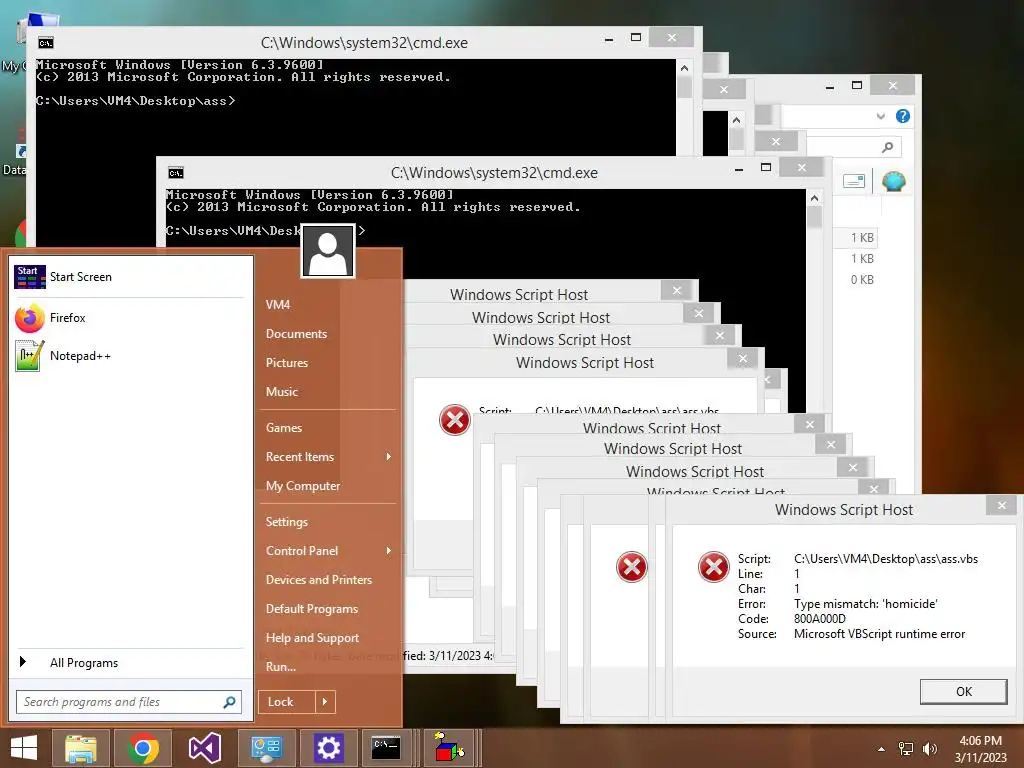Image resolution: width=1024 pixels, height=768 pixels.
Task: Open Google Chrome from the taskbar
Action: (143, 748)
